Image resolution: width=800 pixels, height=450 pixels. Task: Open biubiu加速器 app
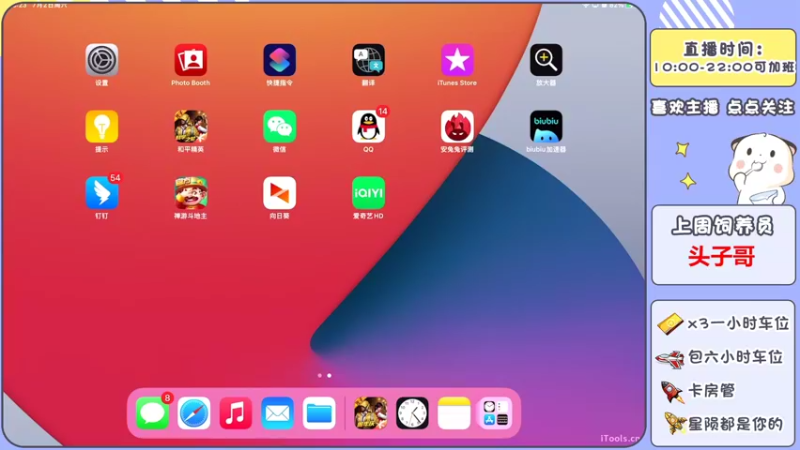coord(546,127)
